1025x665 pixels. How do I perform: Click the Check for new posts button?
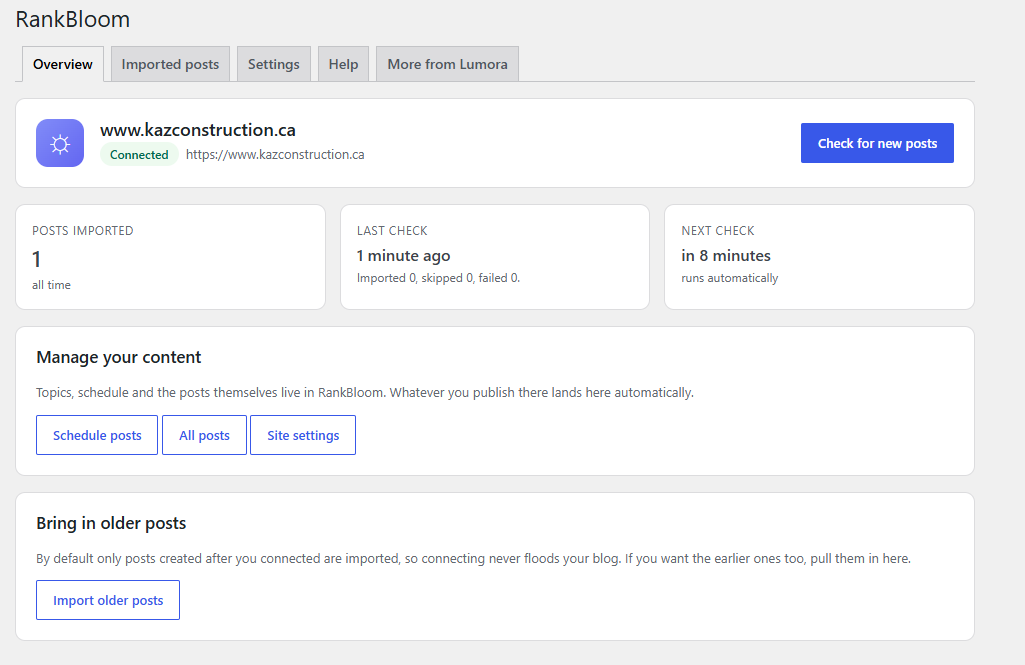(877, 143)
